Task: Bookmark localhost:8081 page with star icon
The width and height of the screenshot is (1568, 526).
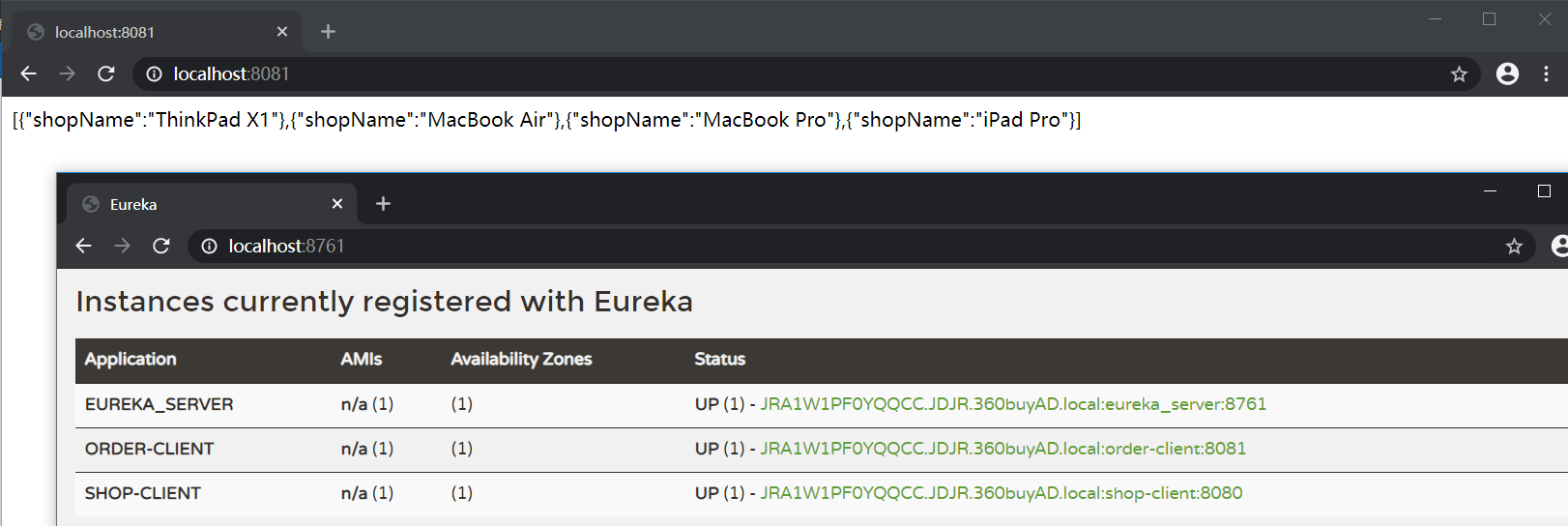Action: [1459, 73]
